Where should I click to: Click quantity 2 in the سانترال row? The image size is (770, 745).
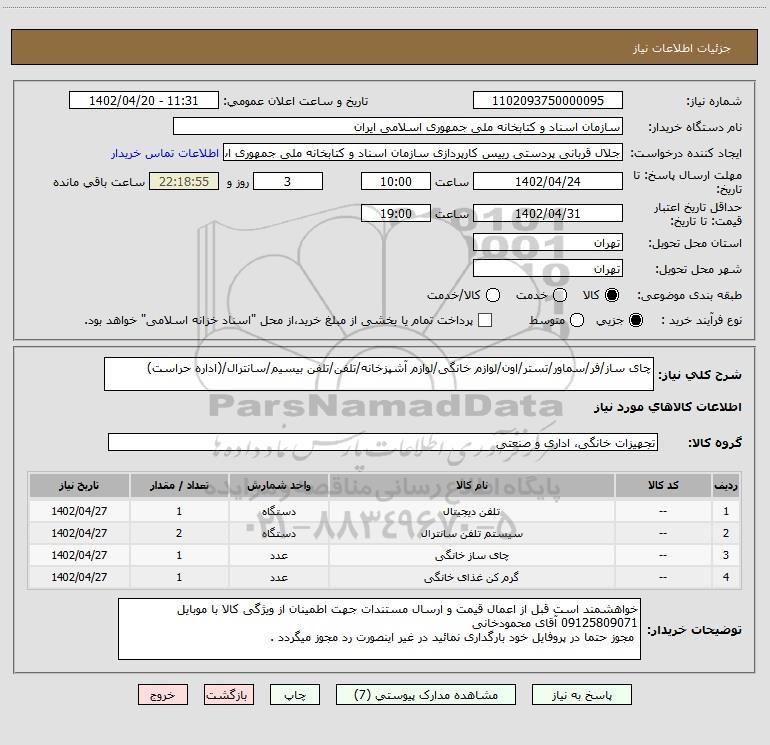pyautogui.click(x=179, y=533)
